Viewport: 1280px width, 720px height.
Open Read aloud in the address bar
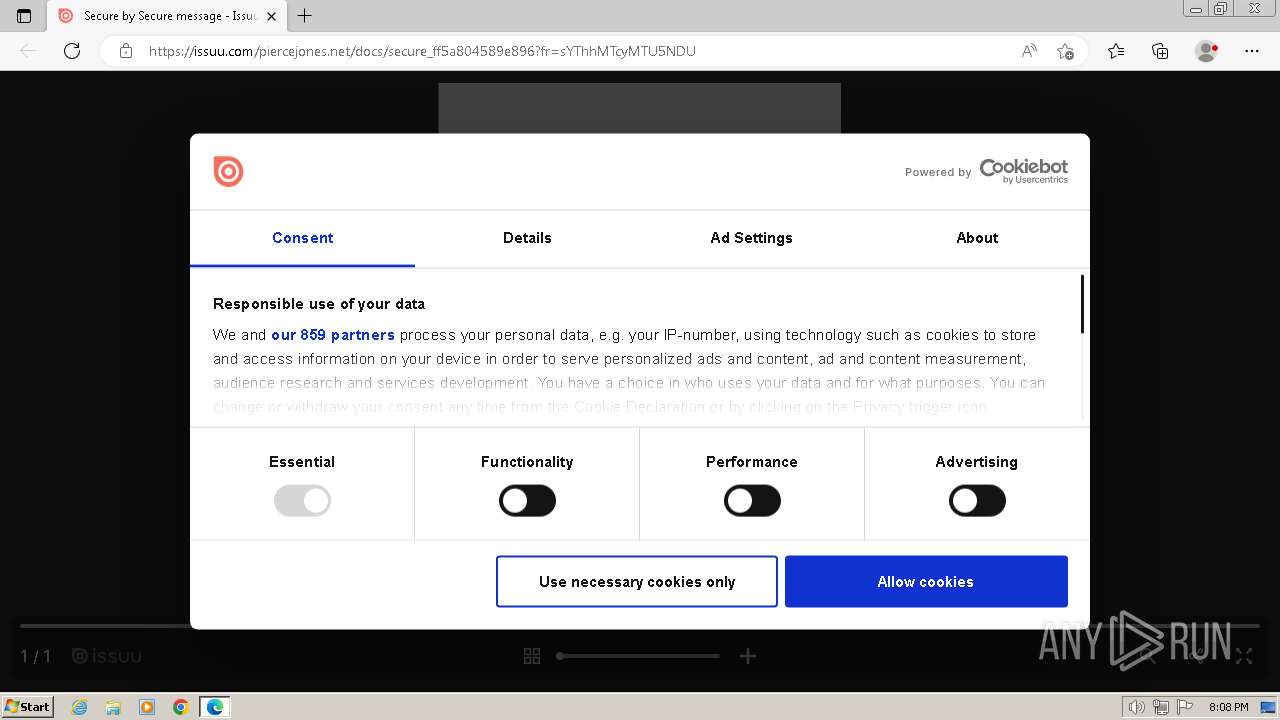point(1029,51)
